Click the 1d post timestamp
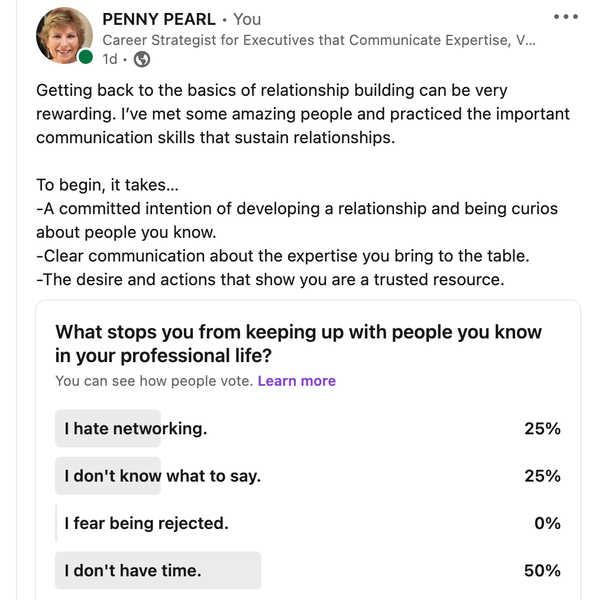 point(109,59)
